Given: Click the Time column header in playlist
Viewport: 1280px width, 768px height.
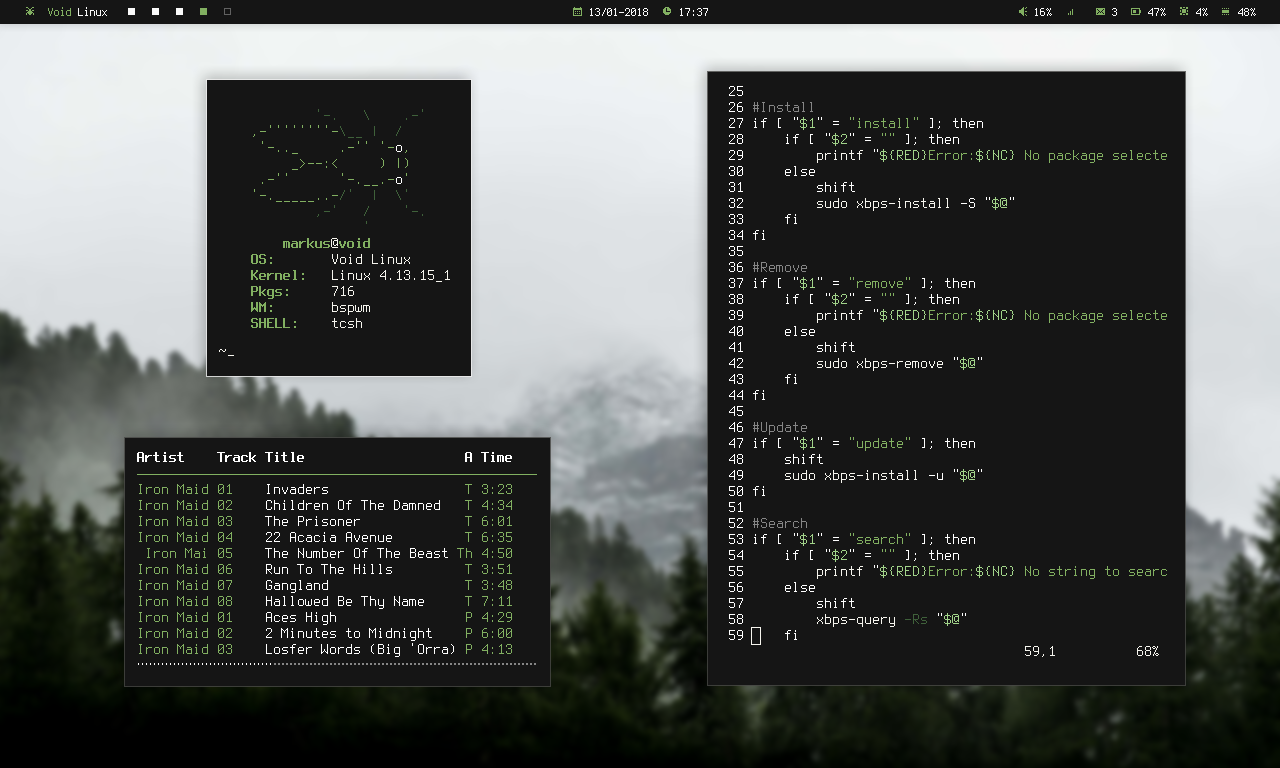Looking at the screenshot, I should 496,457.
